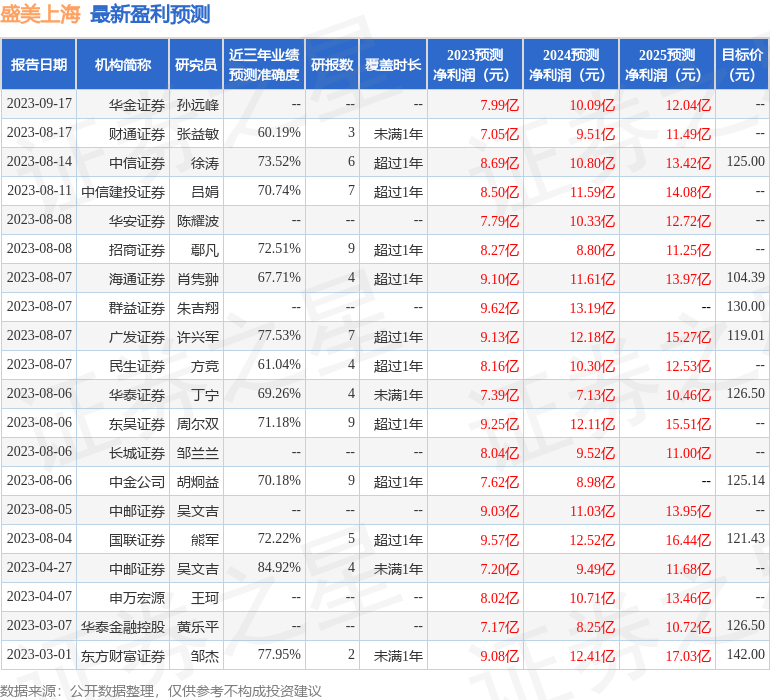Click the 2025预测净利润 header
The width and height of the screenshot is (770, 700).
coord(667,64)
